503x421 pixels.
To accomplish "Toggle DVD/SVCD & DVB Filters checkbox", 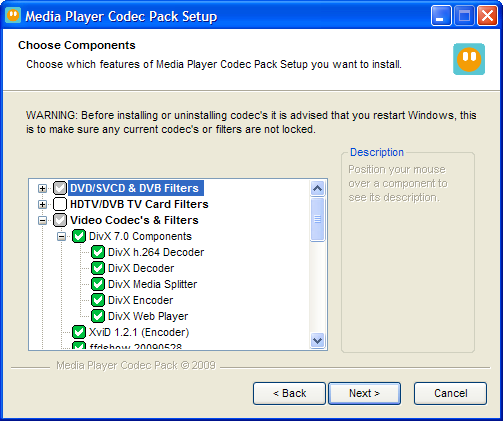I will (60, 188).
